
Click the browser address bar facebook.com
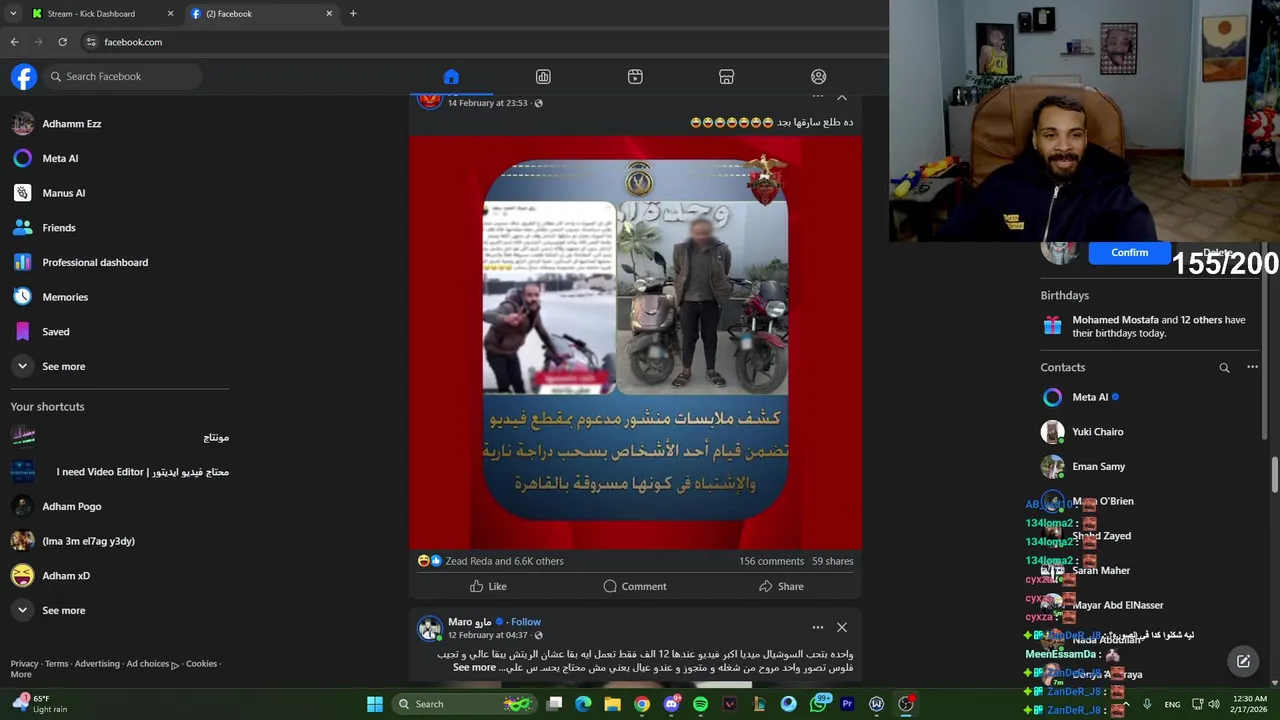133,42
